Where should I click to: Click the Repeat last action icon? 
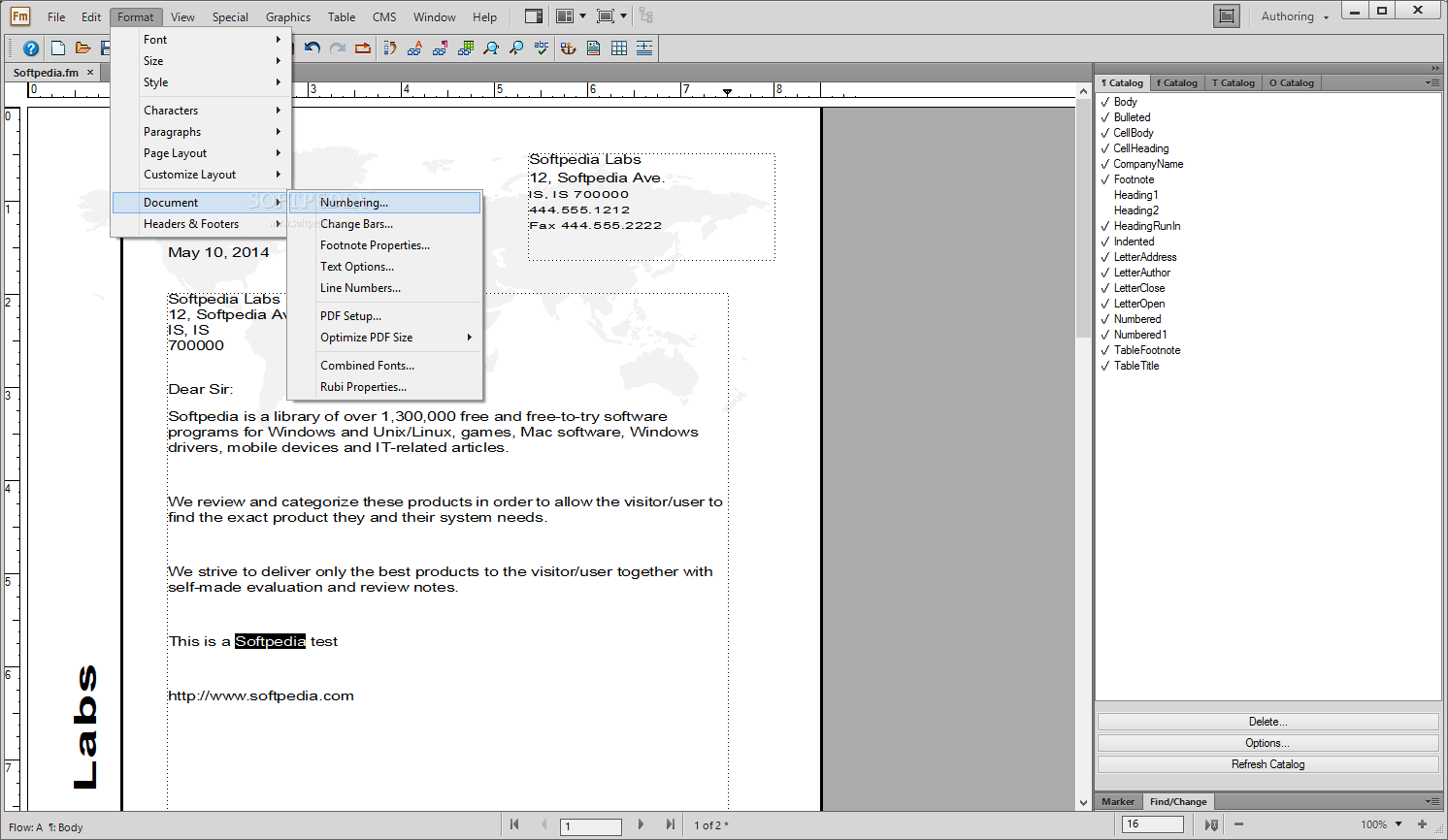coord(363,48)
